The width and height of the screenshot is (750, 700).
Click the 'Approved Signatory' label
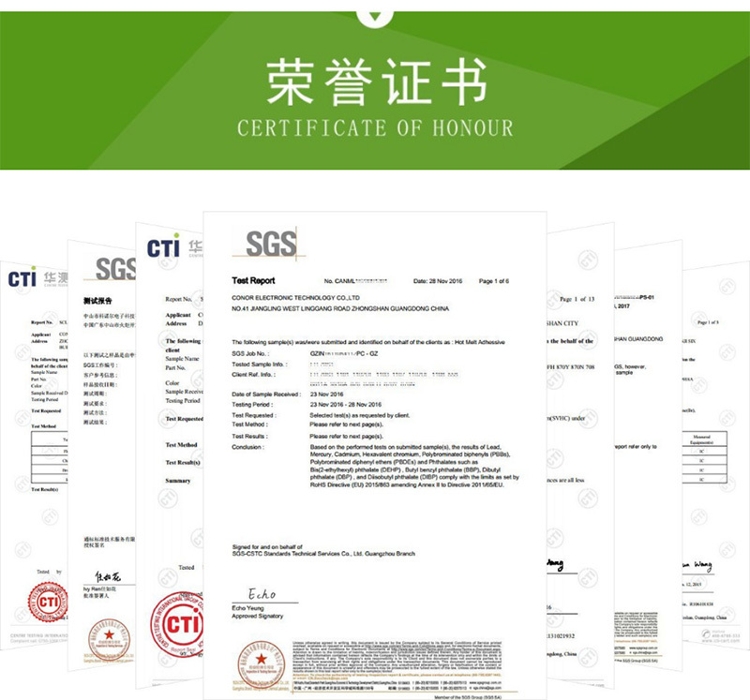click(257, 616)
